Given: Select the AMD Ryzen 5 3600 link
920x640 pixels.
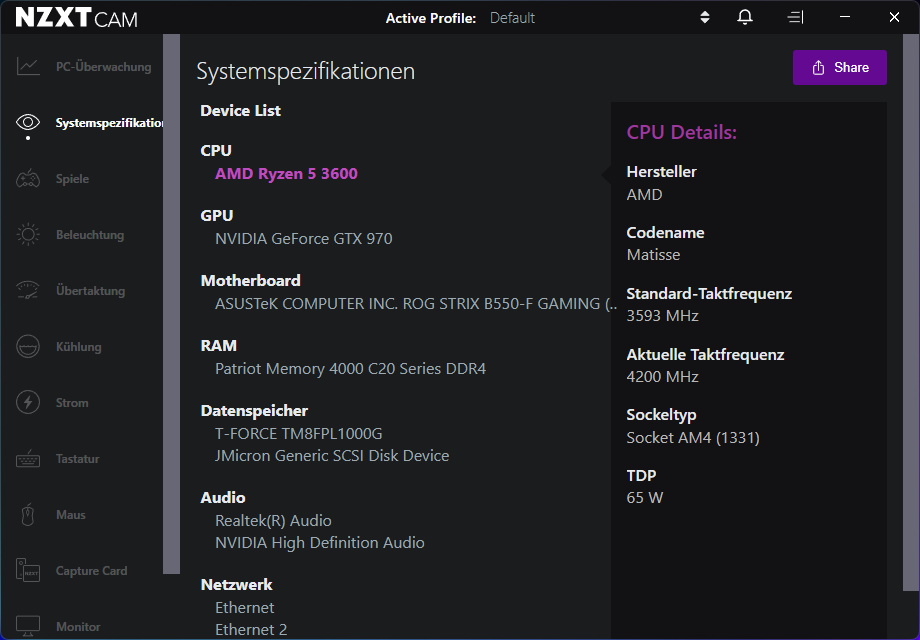Looking at the screenshot, I should pyautogui.click(x=286, y=173).
